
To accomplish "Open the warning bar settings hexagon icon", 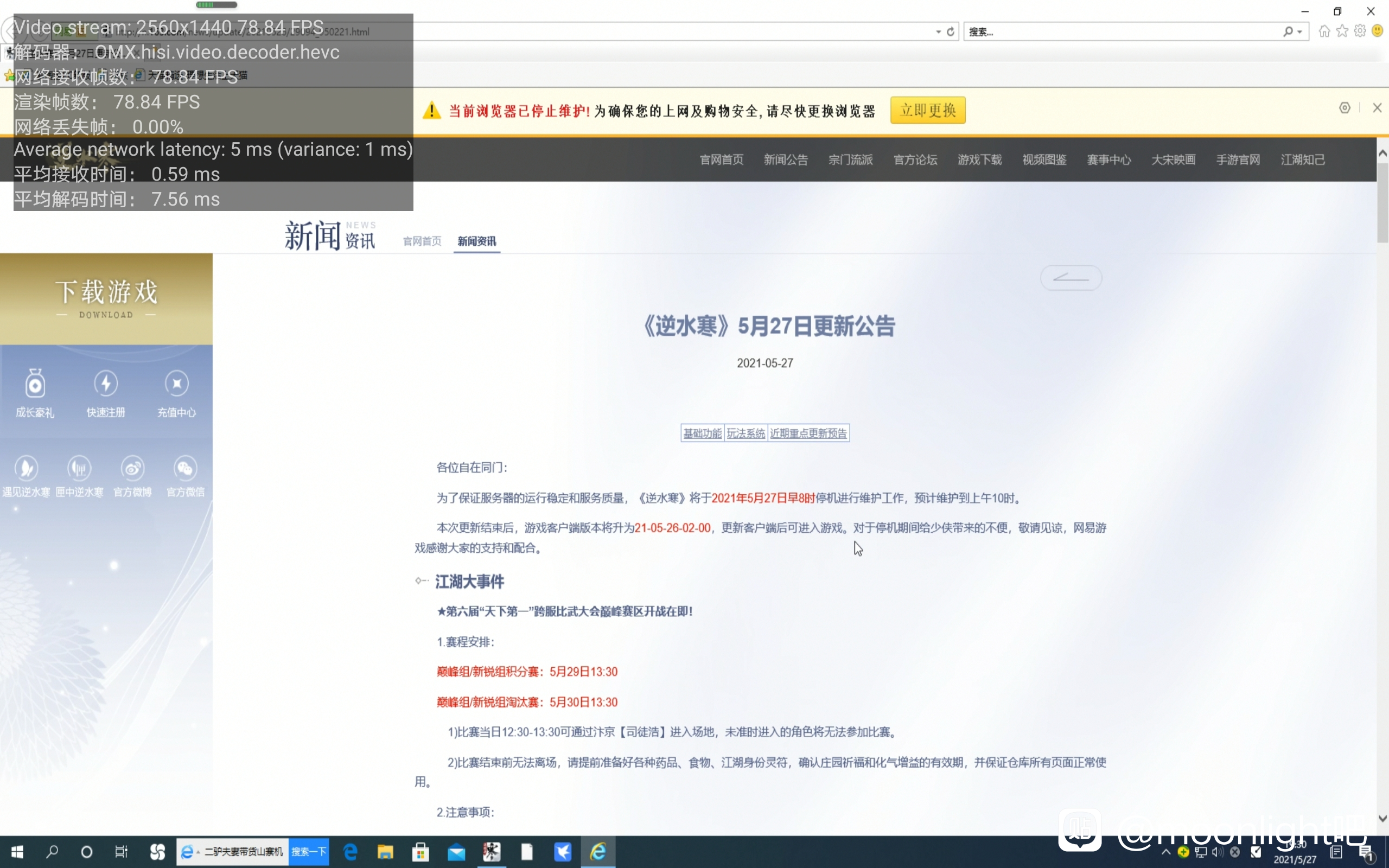I will point(1345,108).
